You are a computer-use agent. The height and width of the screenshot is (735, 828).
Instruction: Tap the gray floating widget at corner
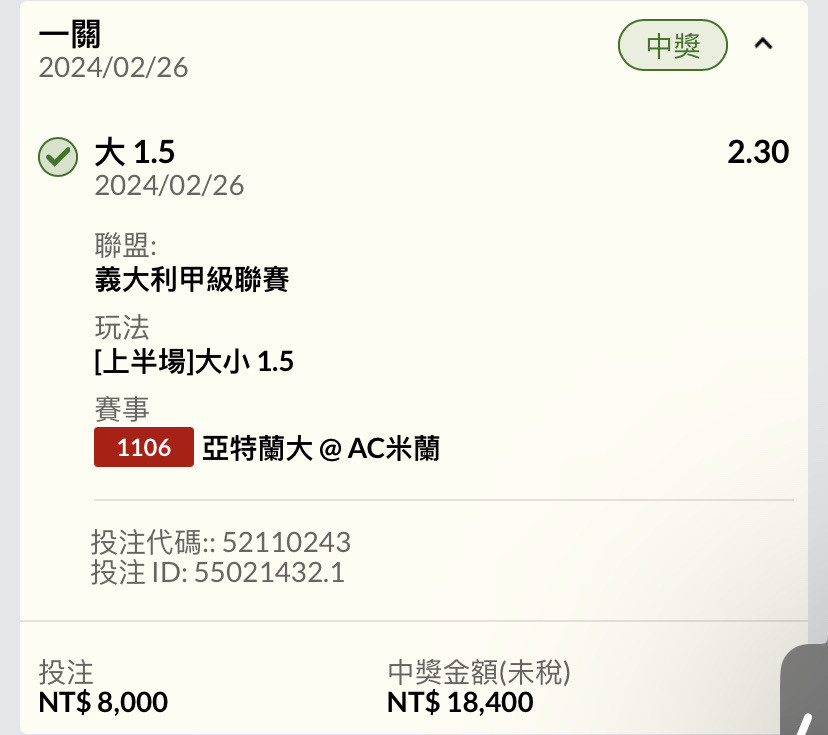click(x=804, y=689)
